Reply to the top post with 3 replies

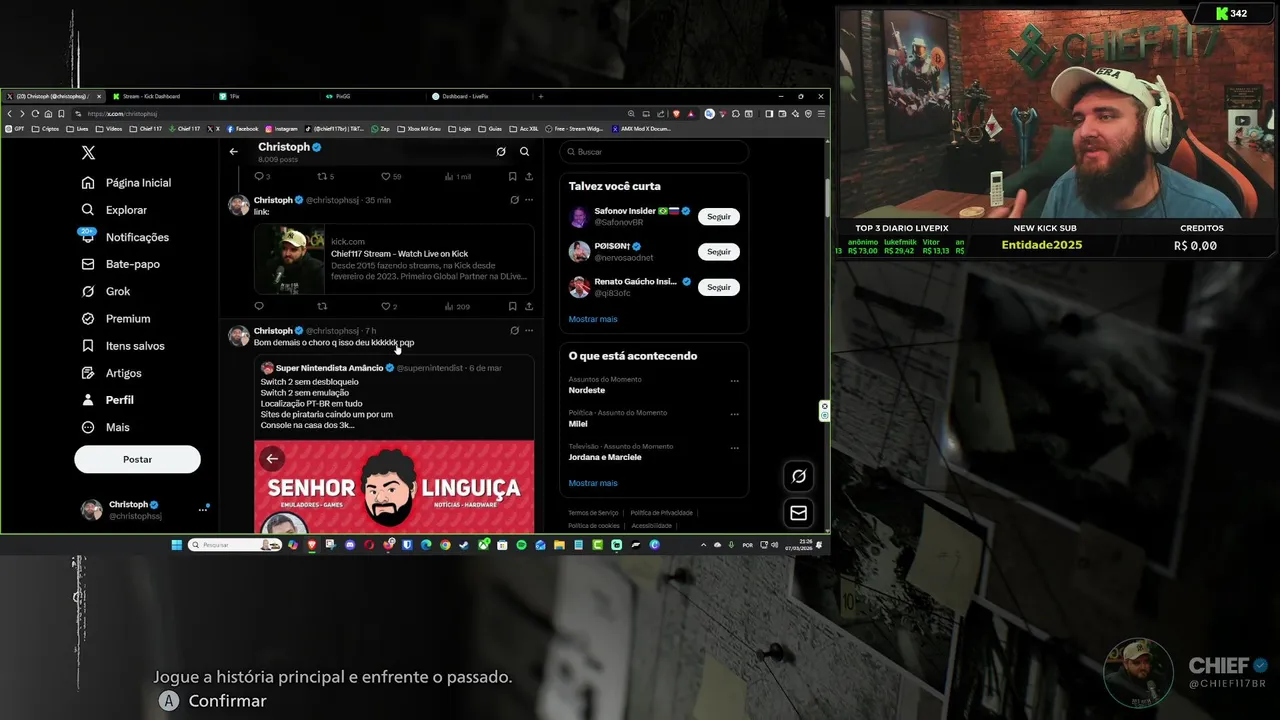262,176
